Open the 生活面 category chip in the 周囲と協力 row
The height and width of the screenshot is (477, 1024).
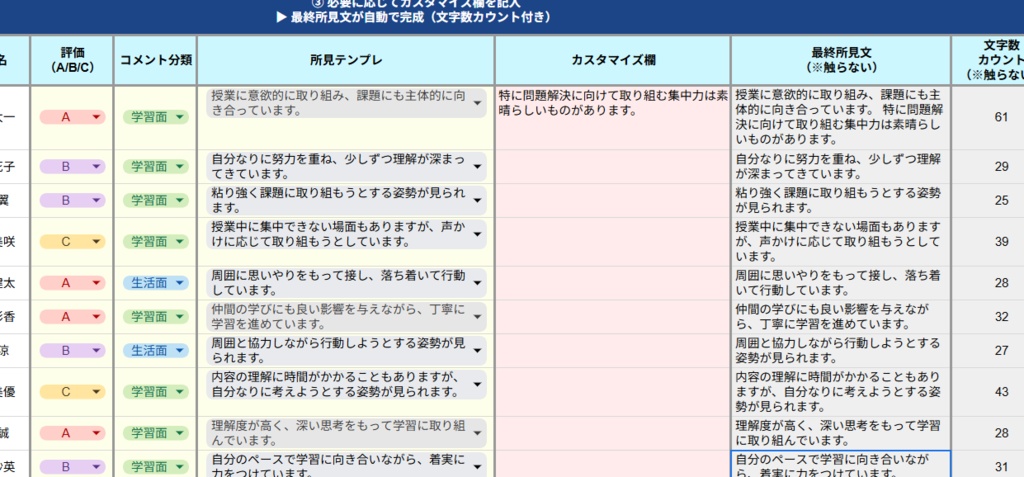pyautogui.click(x=155, y=351)
